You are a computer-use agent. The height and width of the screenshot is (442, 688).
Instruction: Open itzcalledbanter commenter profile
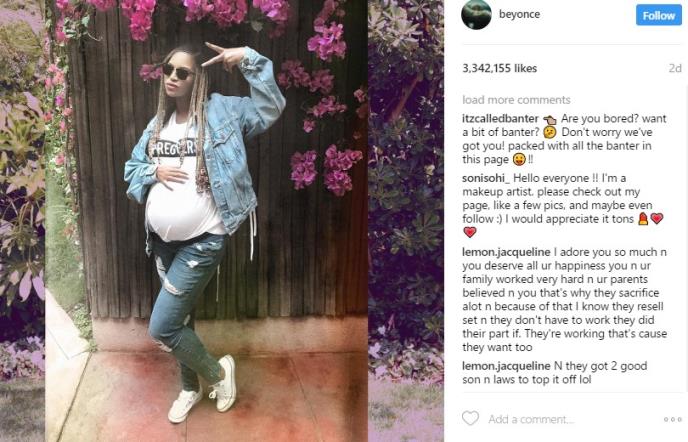pos(500,119)
